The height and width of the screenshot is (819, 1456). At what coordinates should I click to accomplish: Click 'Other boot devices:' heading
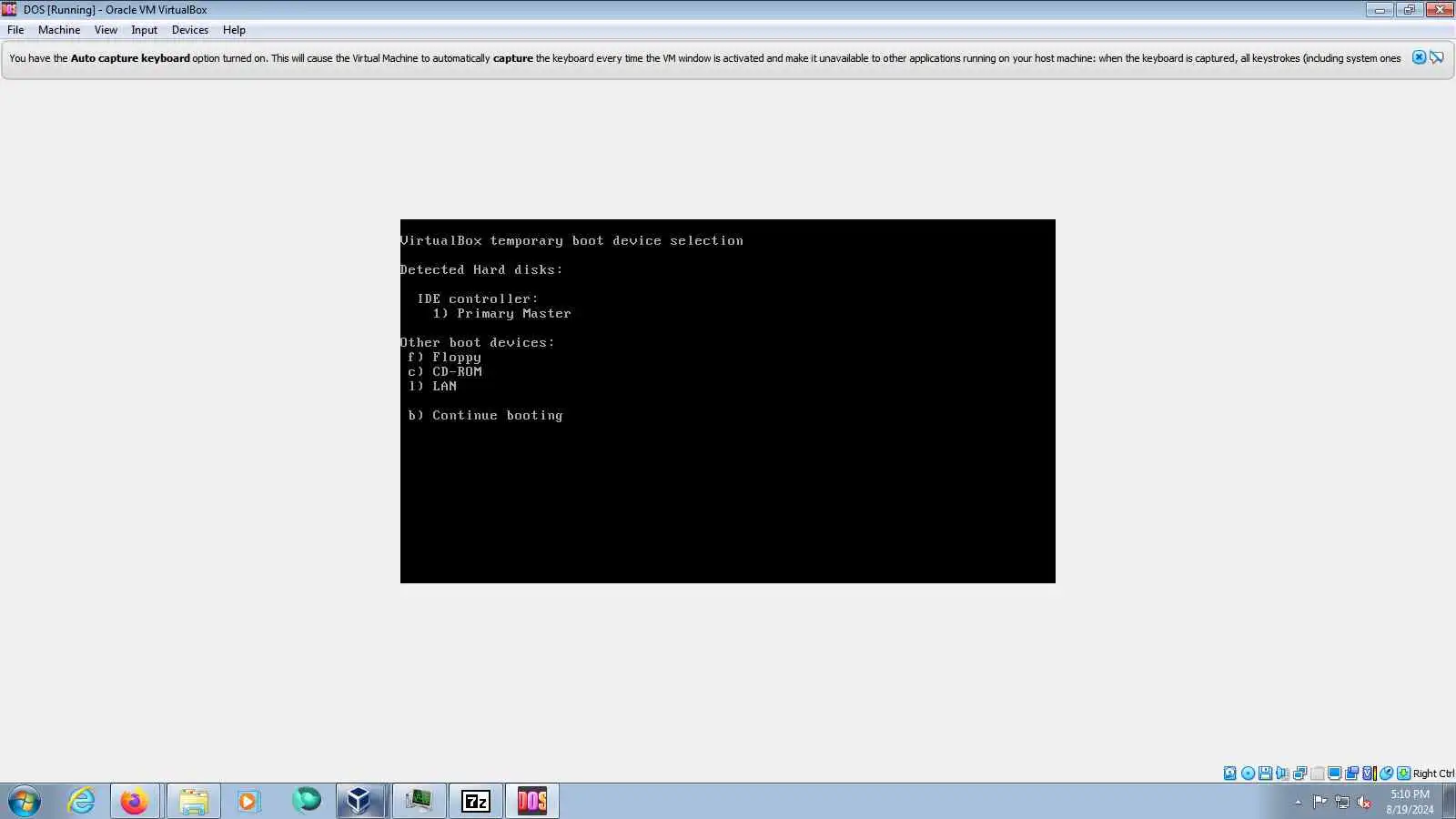[x=478, y=342]
